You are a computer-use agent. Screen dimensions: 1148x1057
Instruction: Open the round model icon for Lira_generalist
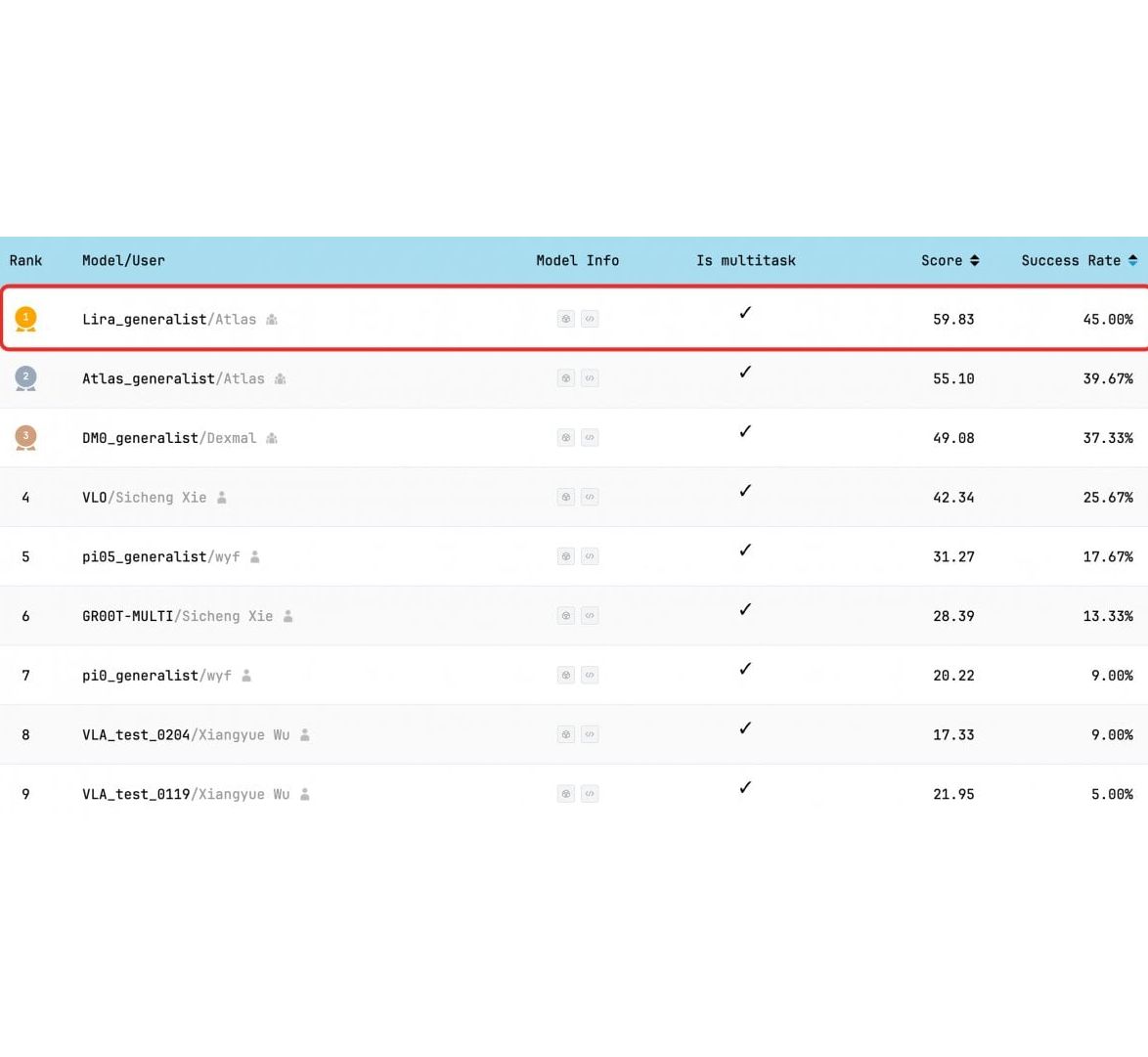pos(566,319)
